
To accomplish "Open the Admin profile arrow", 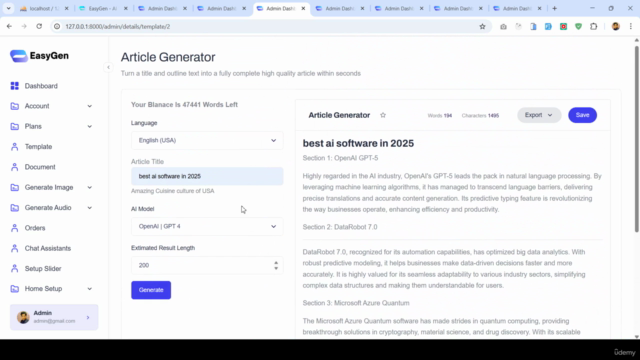I will (88, 317).
